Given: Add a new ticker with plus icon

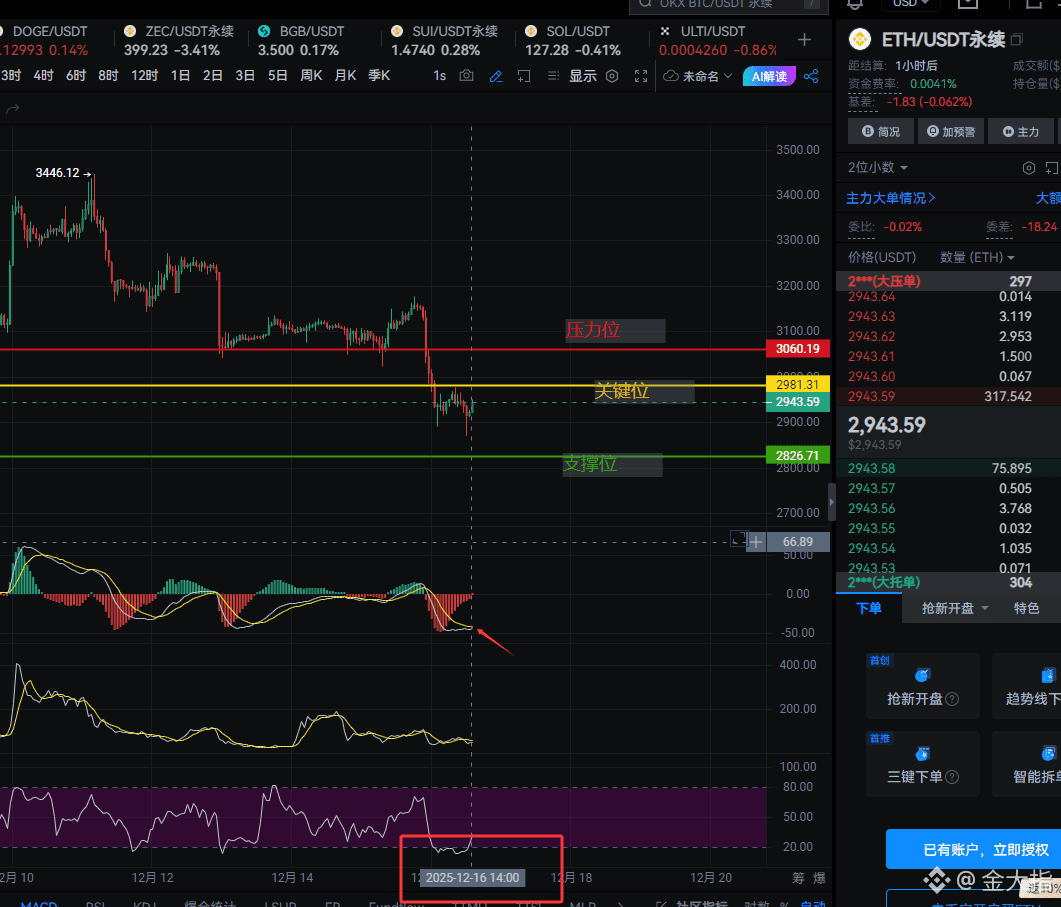Looking at the screenshot, I should pos(804,40).
